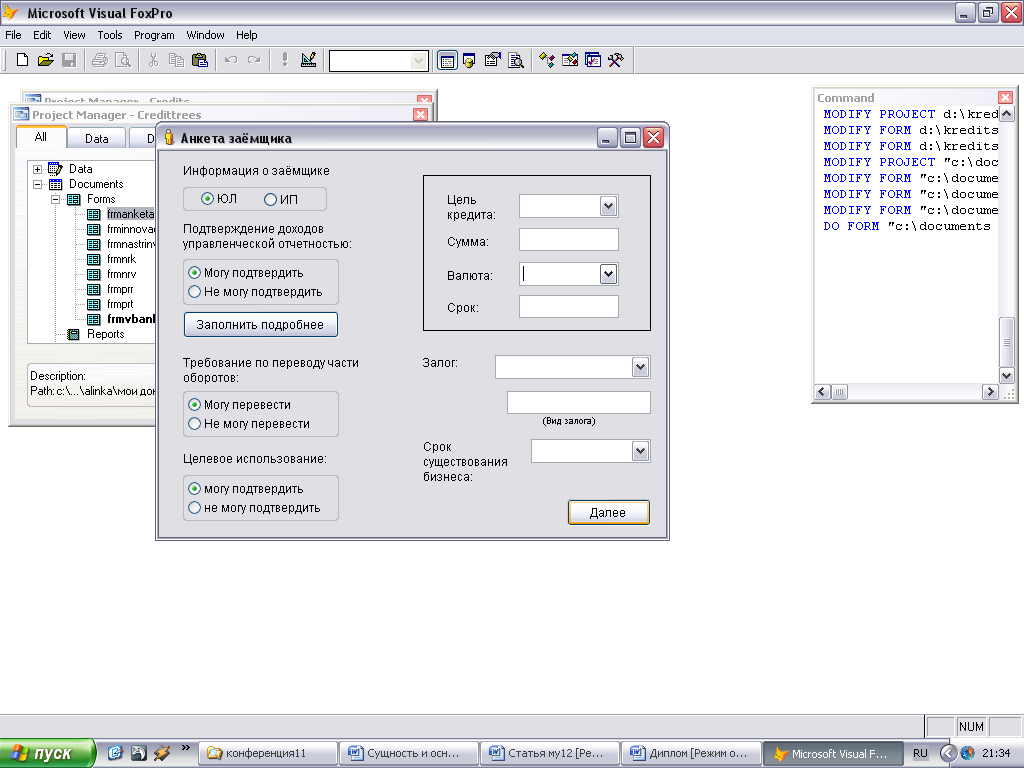Select 'Не могу подтвердить' income radio button
1024x768 pixels.
[x=194, y=292]
